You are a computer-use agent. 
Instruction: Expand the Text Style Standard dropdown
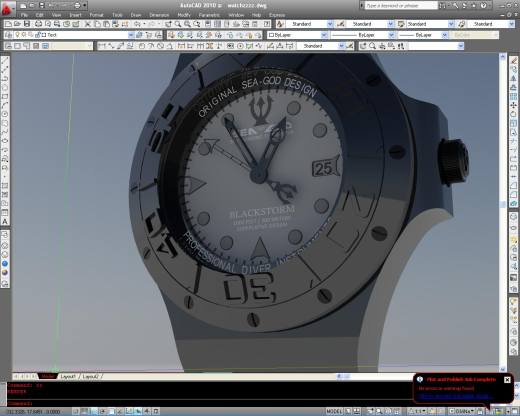click(x=330, y=24)
